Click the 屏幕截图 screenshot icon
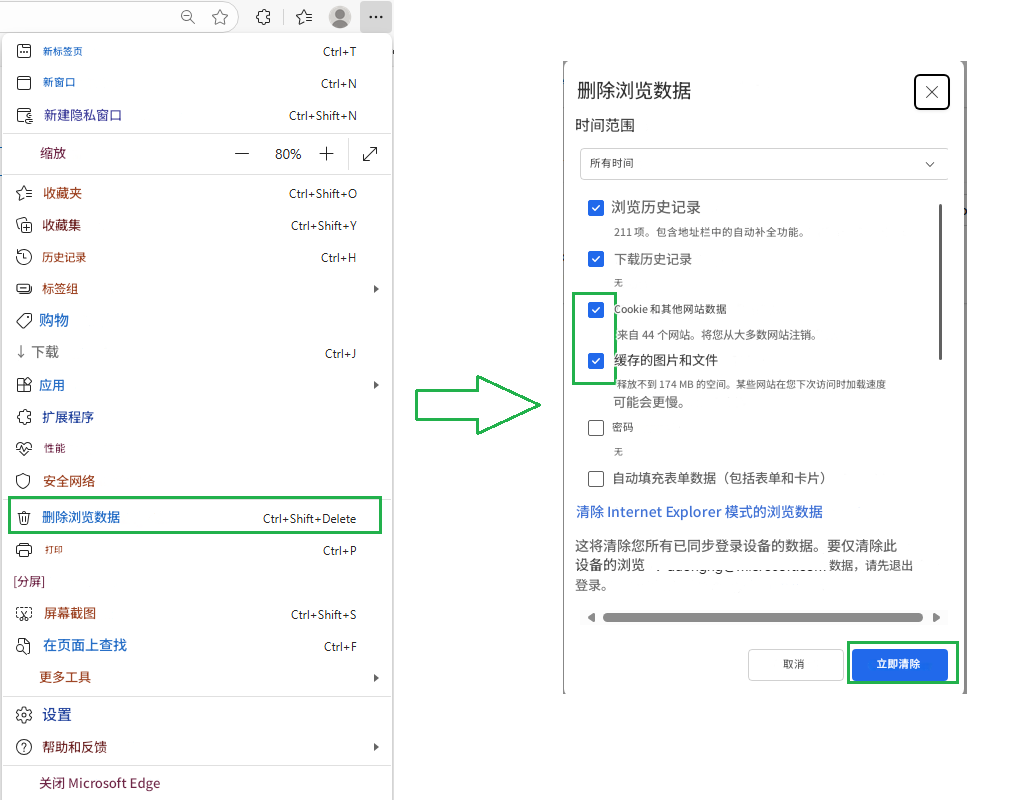1030x800 pixels. pyautogui.click(x=24, y=613)
